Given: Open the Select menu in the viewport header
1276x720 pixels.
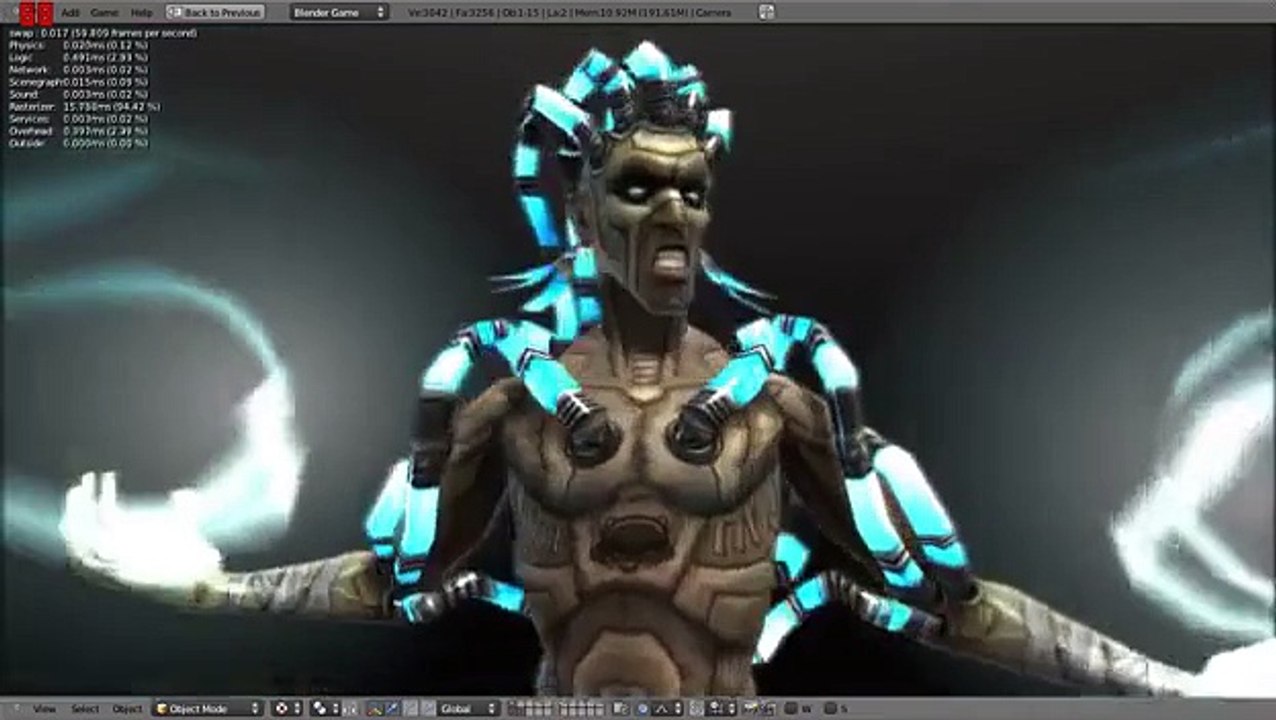Looking at the screenshot, I should pyautogui.click(x=85, y=709).
